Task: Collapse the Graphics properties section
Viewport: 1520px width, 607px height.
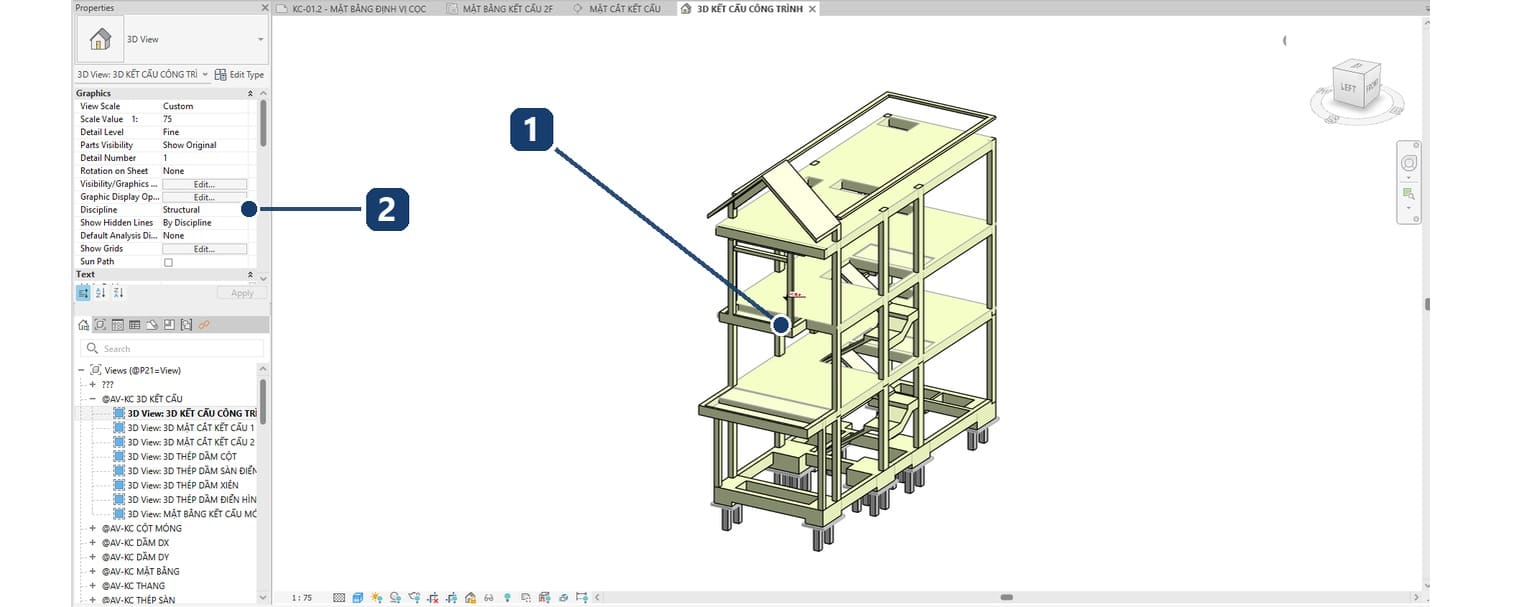Action: pyautogui.click(x=250, y=93)
